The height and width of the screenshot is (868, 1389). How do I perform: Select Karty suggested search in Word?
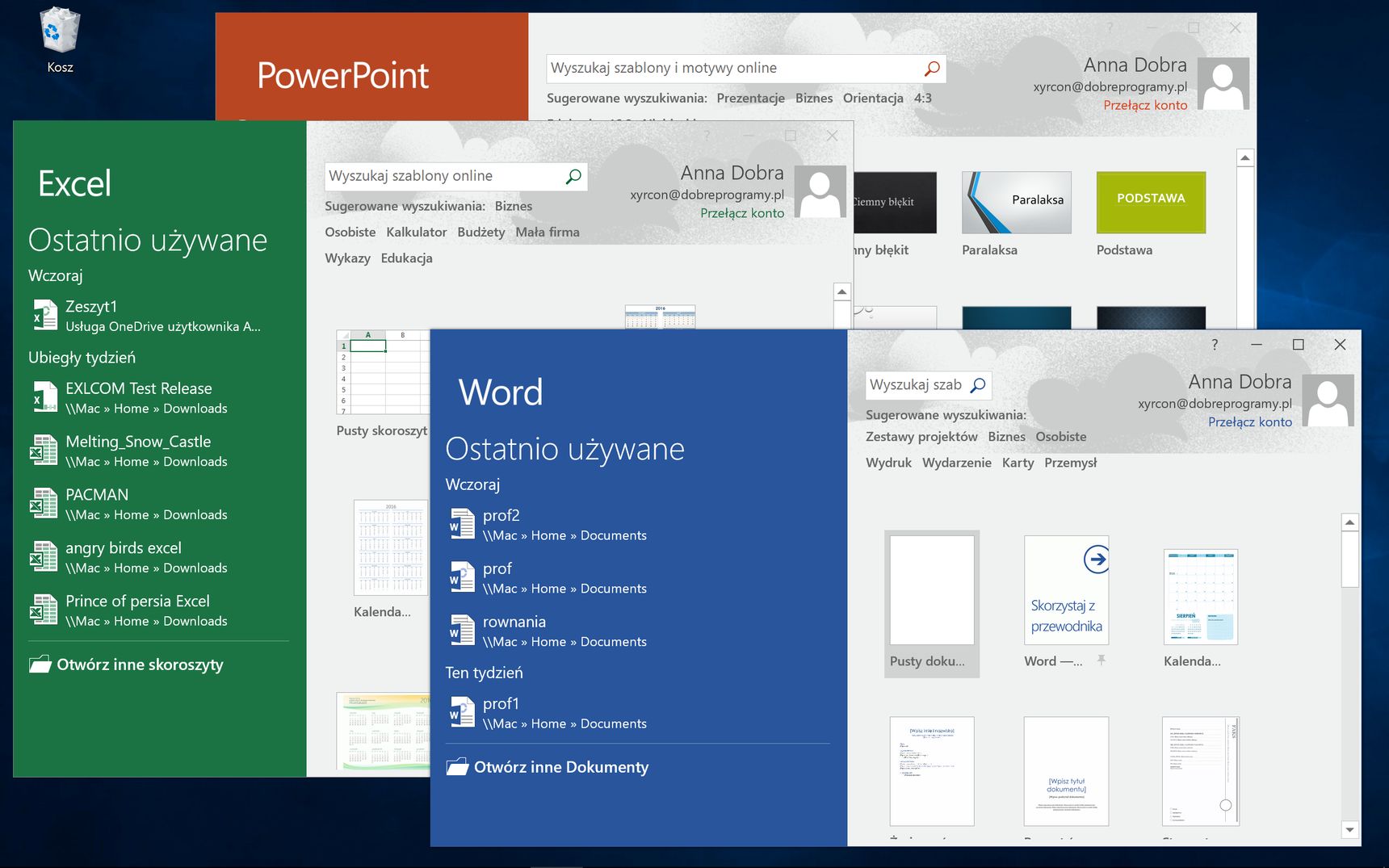click(x=1018, y=463)
